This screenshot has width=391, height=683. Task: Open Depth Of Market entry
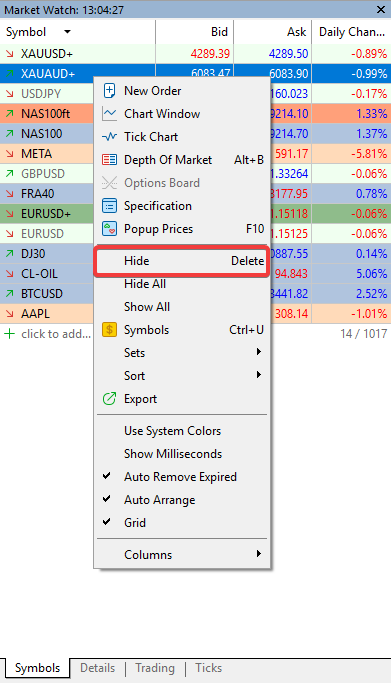coord(182,160)
